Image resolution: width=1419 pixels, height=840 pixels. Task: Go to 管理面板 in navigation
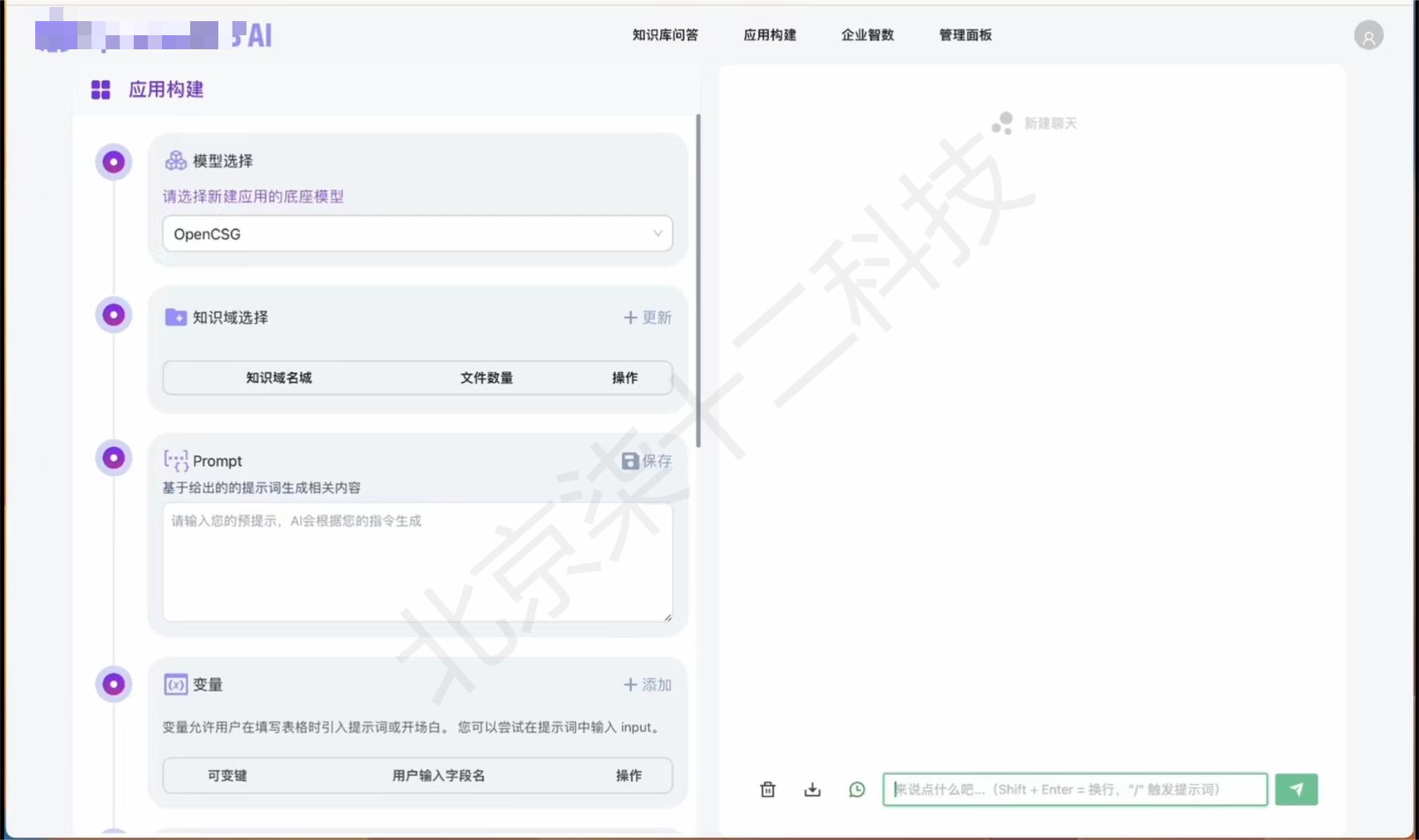point(965,35)
